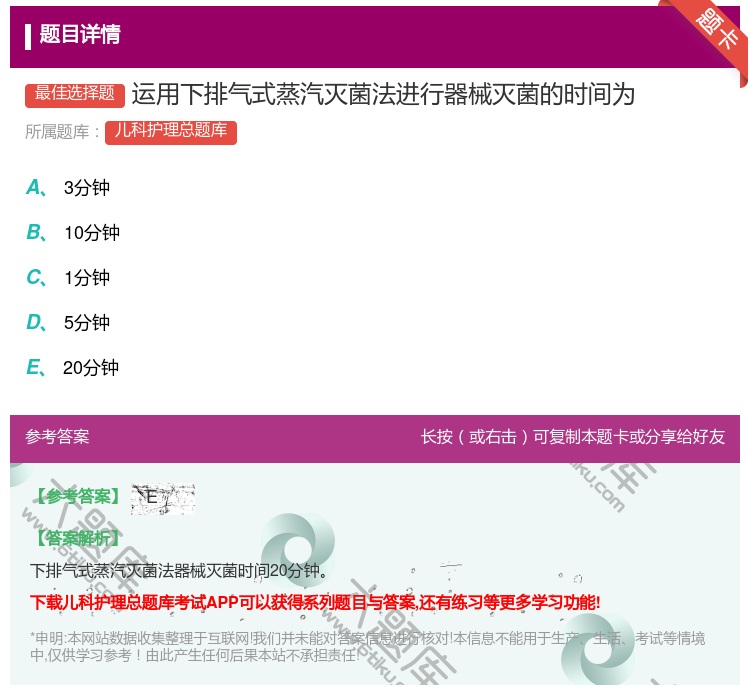The image size is (750, 685).
Task: Select answer option A 3分钟
Action: pos(68,188)
